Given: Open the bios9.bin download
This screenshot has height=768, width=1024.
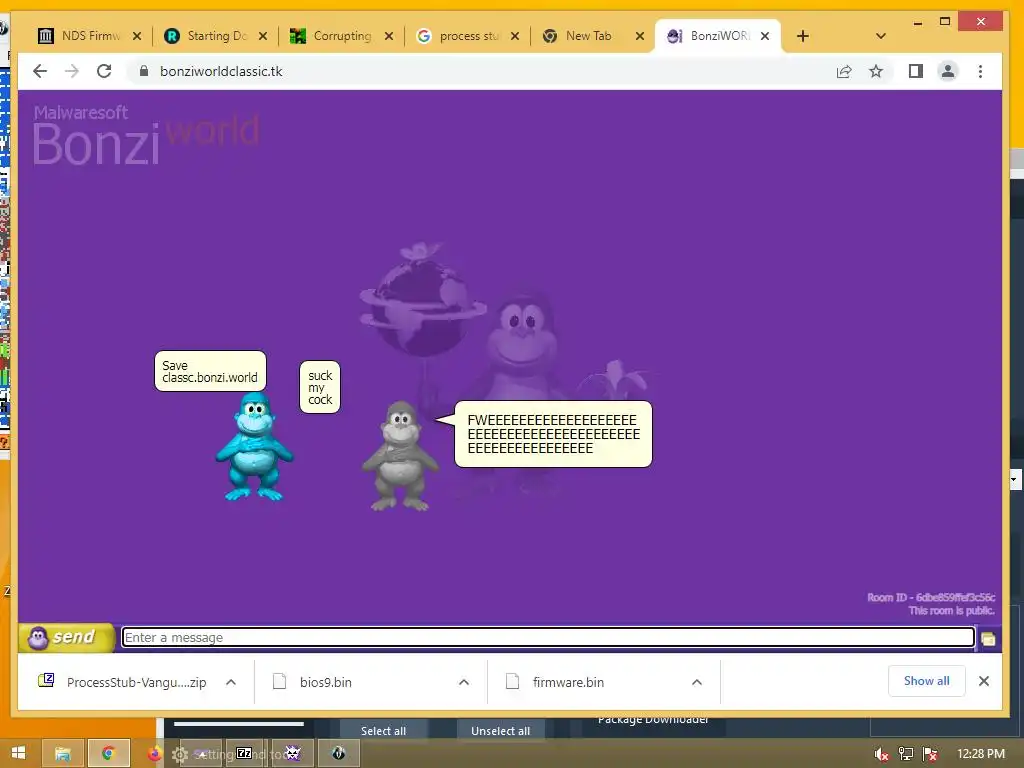Looking at the screenshot, I should coord(313,682).
